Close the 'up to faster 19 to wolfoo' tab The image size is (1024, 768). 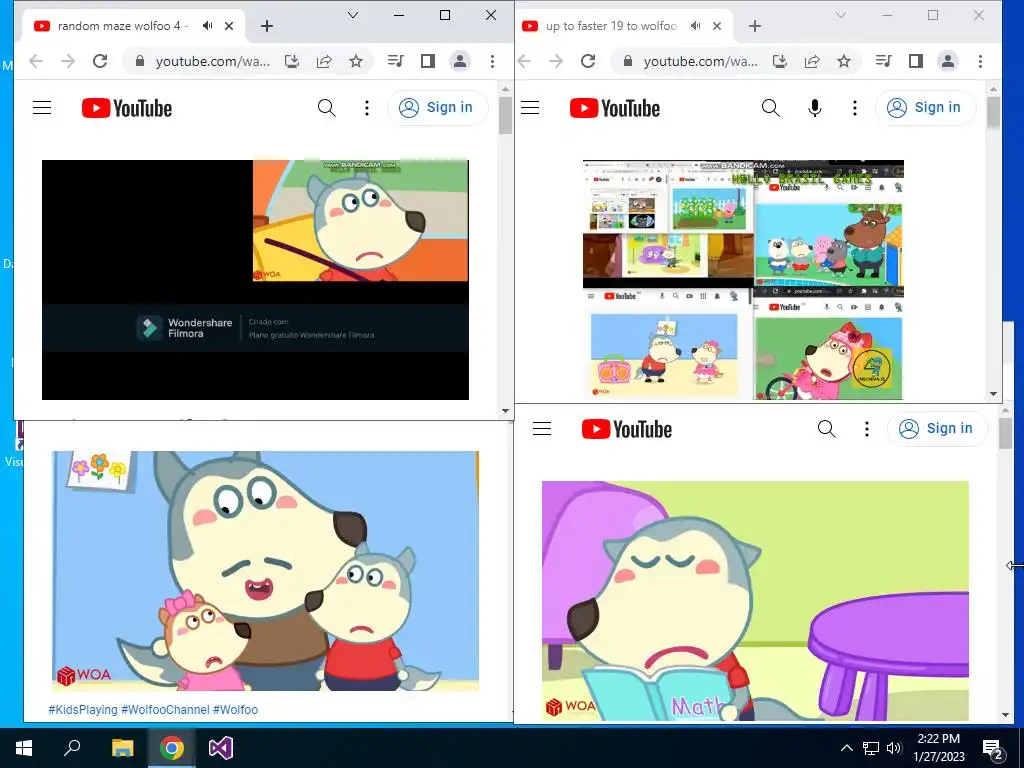(x=717, y=26)
